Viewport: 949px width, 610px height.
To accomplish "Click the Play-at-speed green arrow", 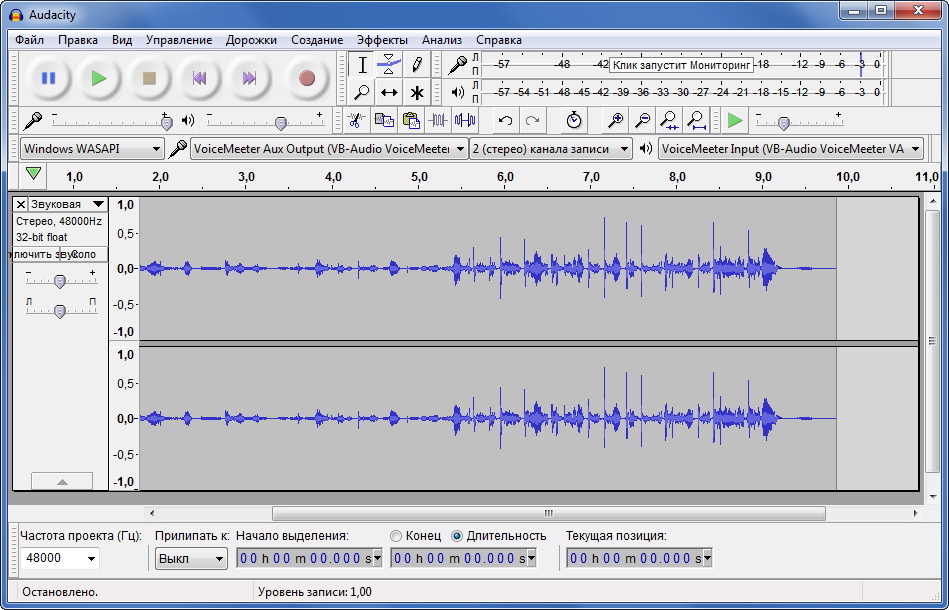I will [x=735, y=120].
